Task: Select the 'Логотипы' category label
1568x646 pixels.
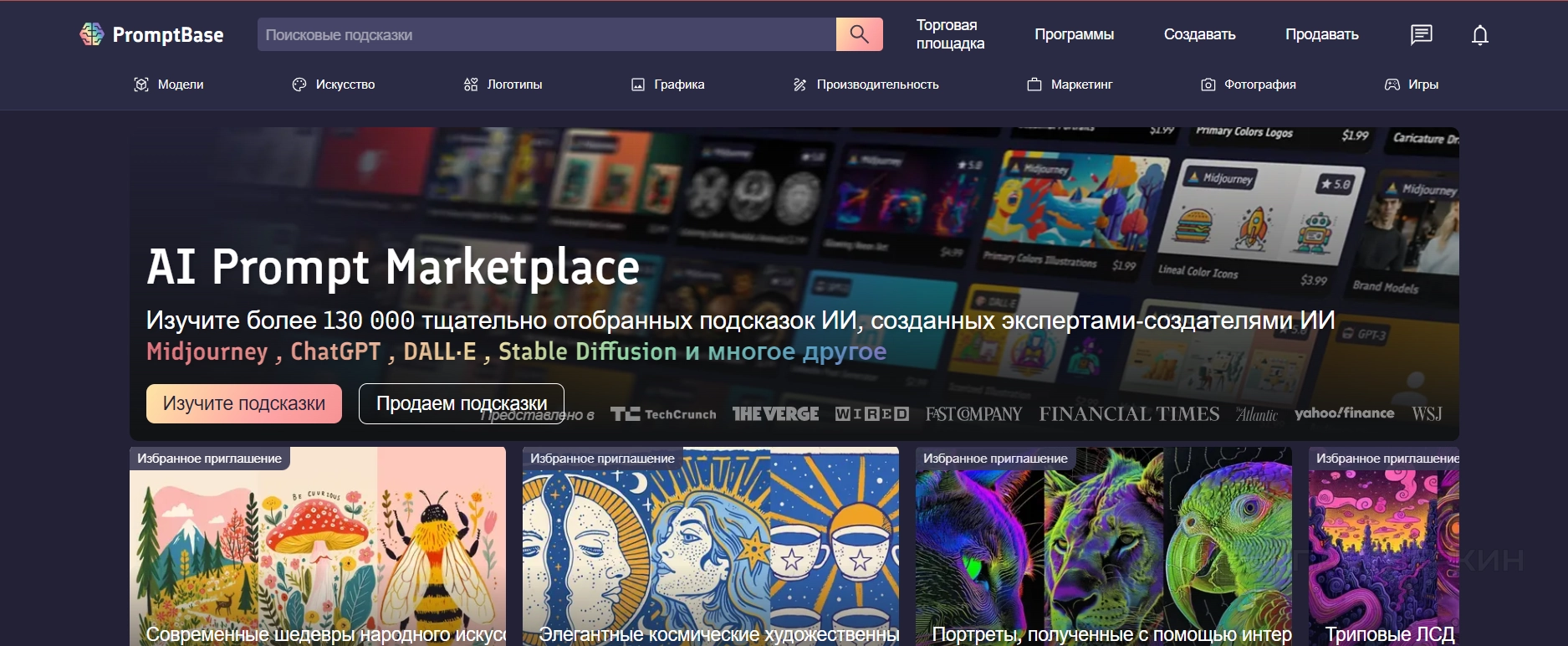Action: (514, 85)
